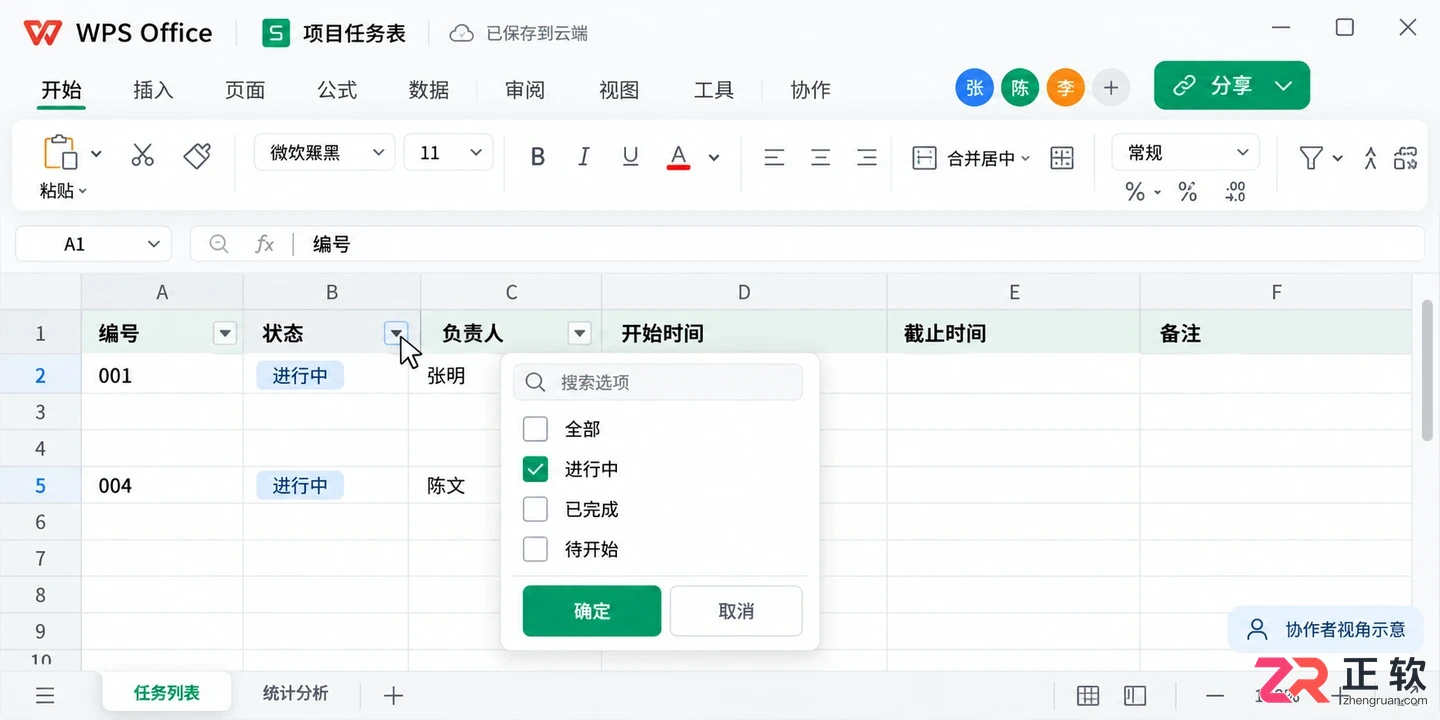The image size is (1440, 720).
Task: Open the 负责人 column filter arrow
Action: point(579,333)
